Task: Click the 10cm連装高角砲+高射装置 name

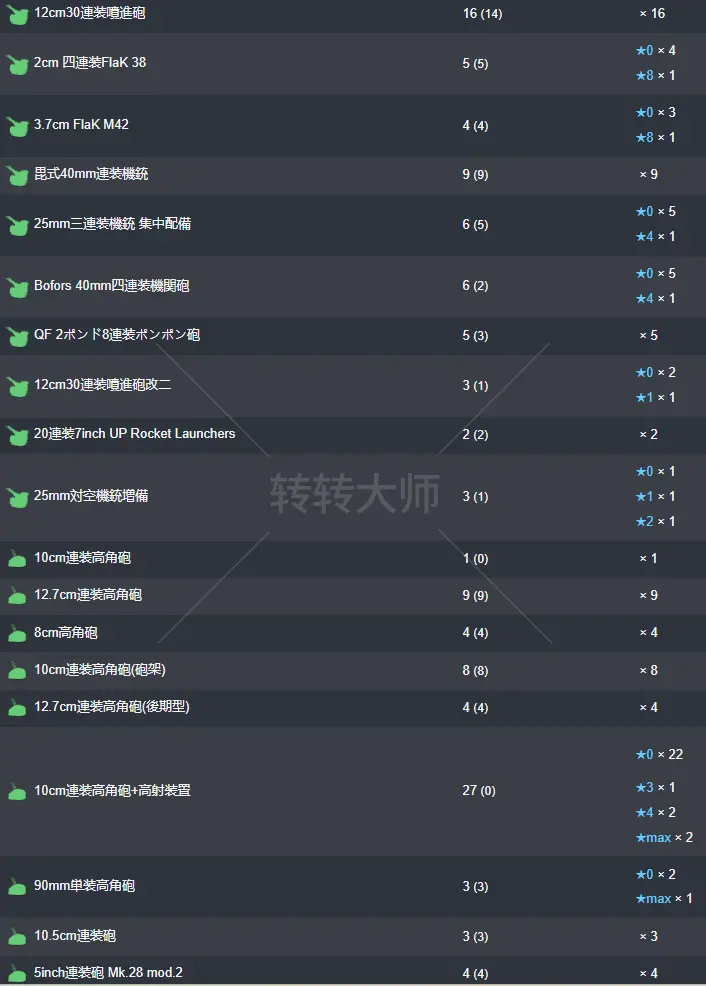Action: [x=112, y=790]
